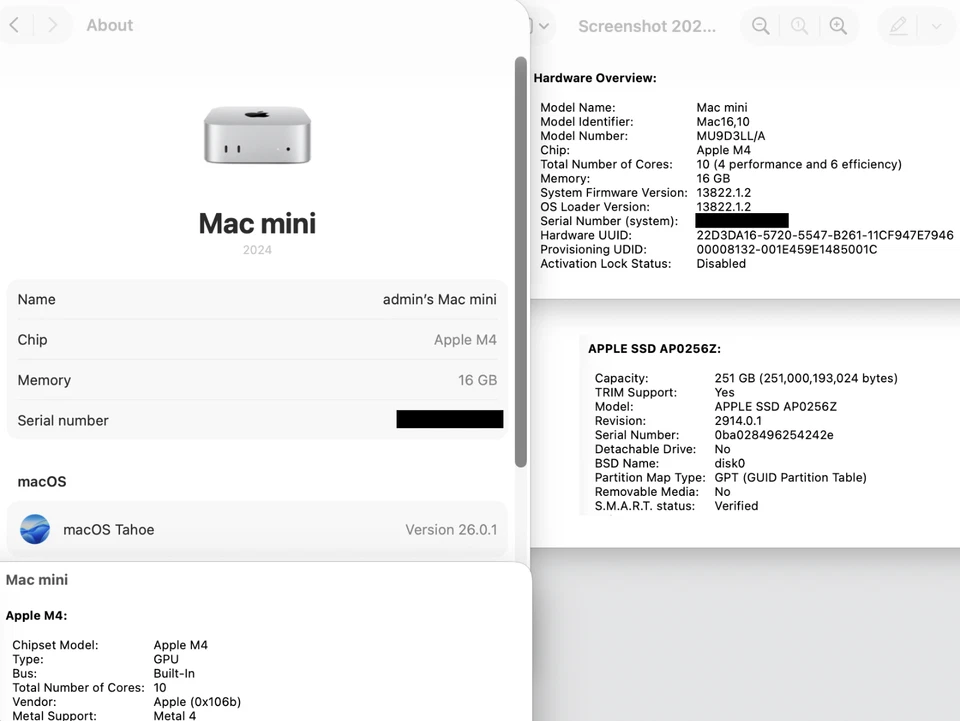The width and height of the screenshot is (960, 721).
Task: Open the macOS Tahoe Version 26.0.1 entry
Action: tap(257, 529)
